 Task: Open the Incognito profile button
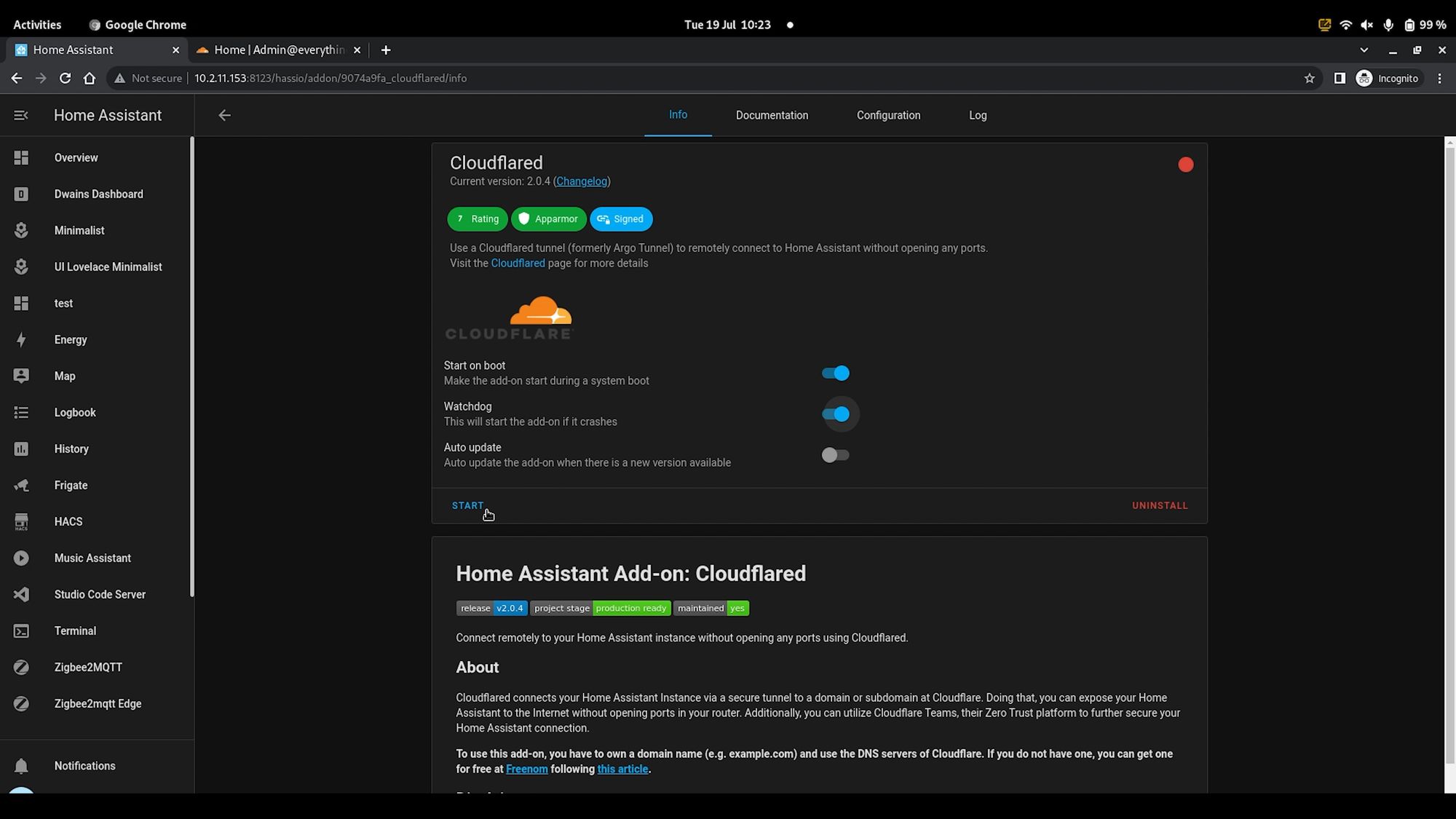pyautogui.click(x=1388, y=78)
